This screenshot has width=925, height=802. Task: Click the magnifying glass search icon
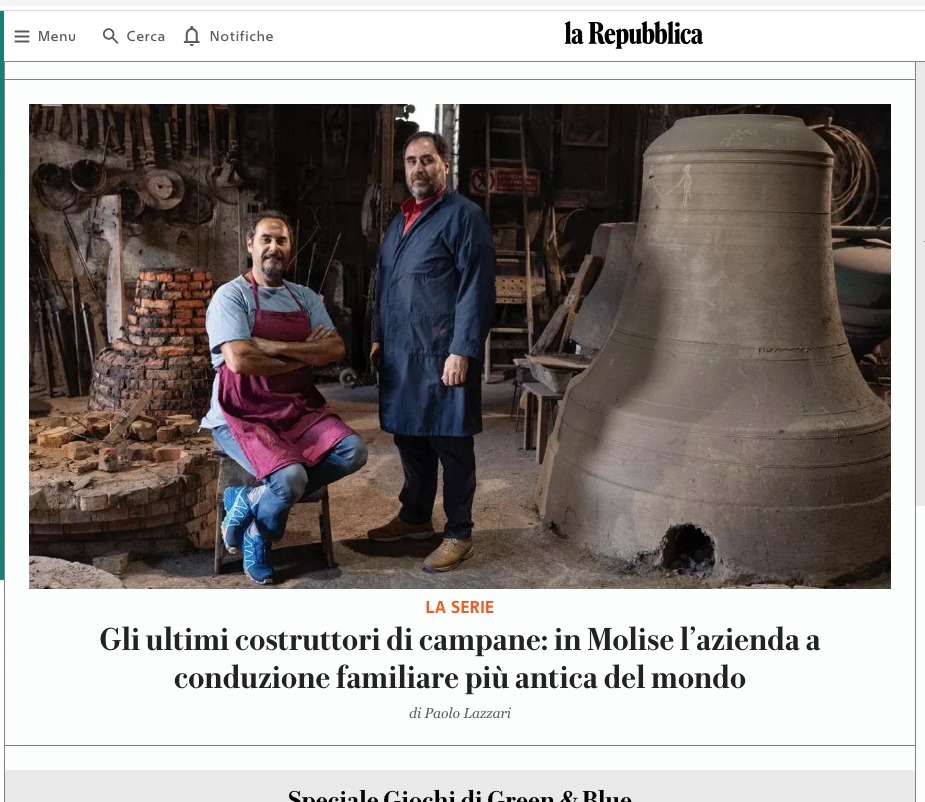pos(110,36)
